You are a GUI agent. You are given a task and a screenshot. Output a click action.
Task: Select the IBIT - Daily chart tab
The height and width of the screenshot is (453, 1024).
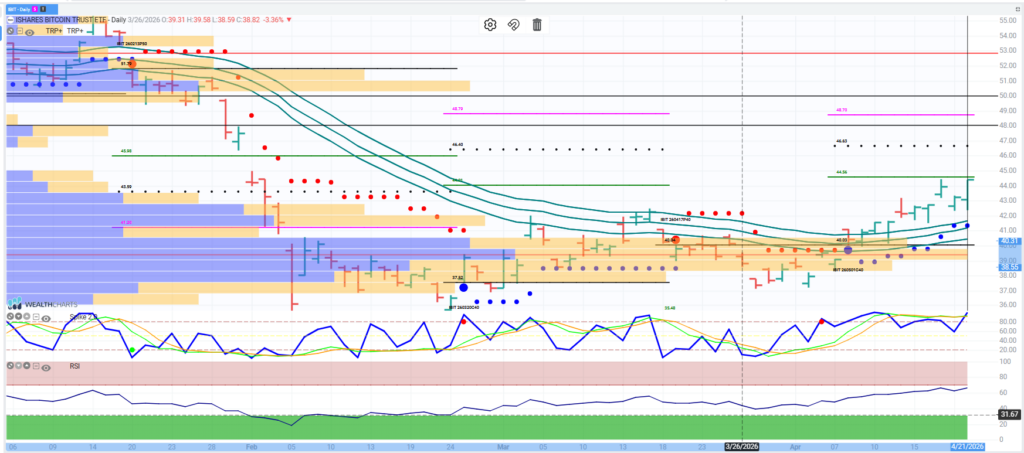pos(19,7)
